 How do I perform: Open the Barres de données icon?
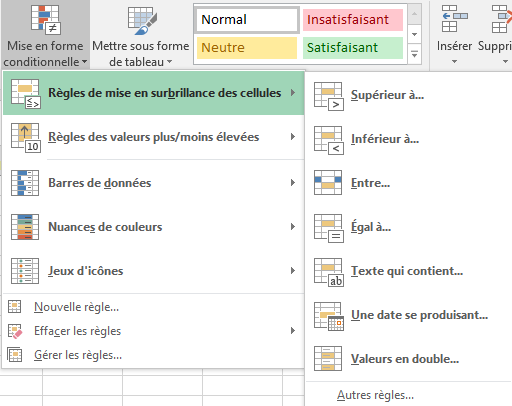(25, 183)
